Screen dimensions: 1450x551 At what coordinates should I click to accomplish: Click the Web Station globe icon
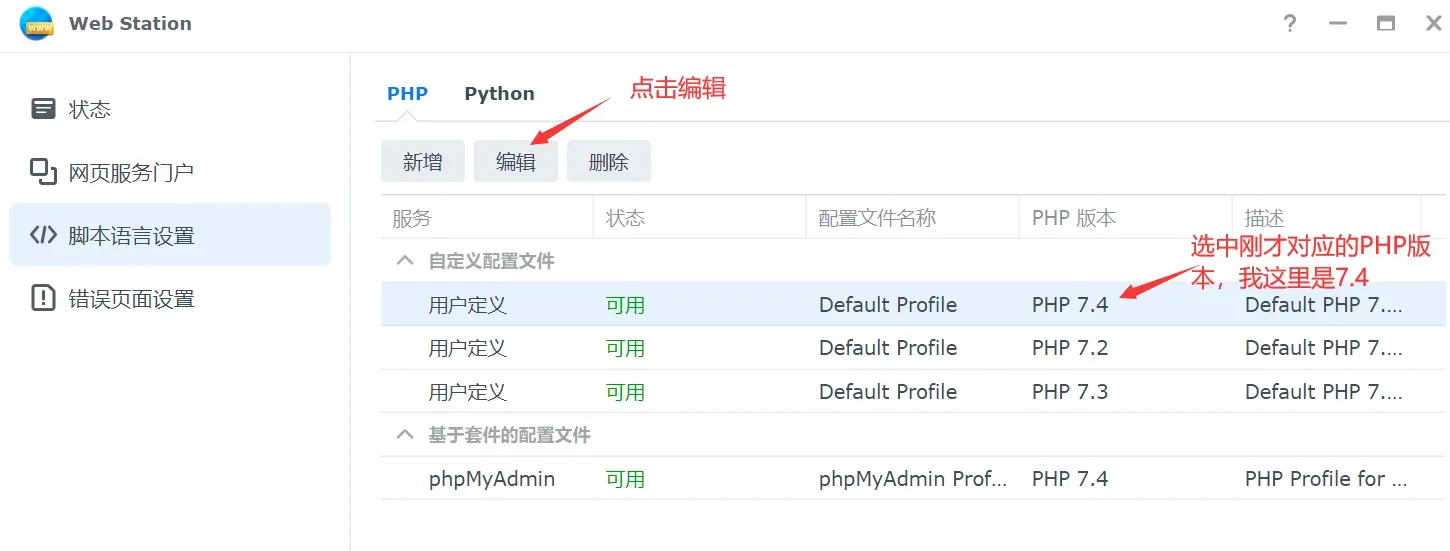(x=36, y=24)
